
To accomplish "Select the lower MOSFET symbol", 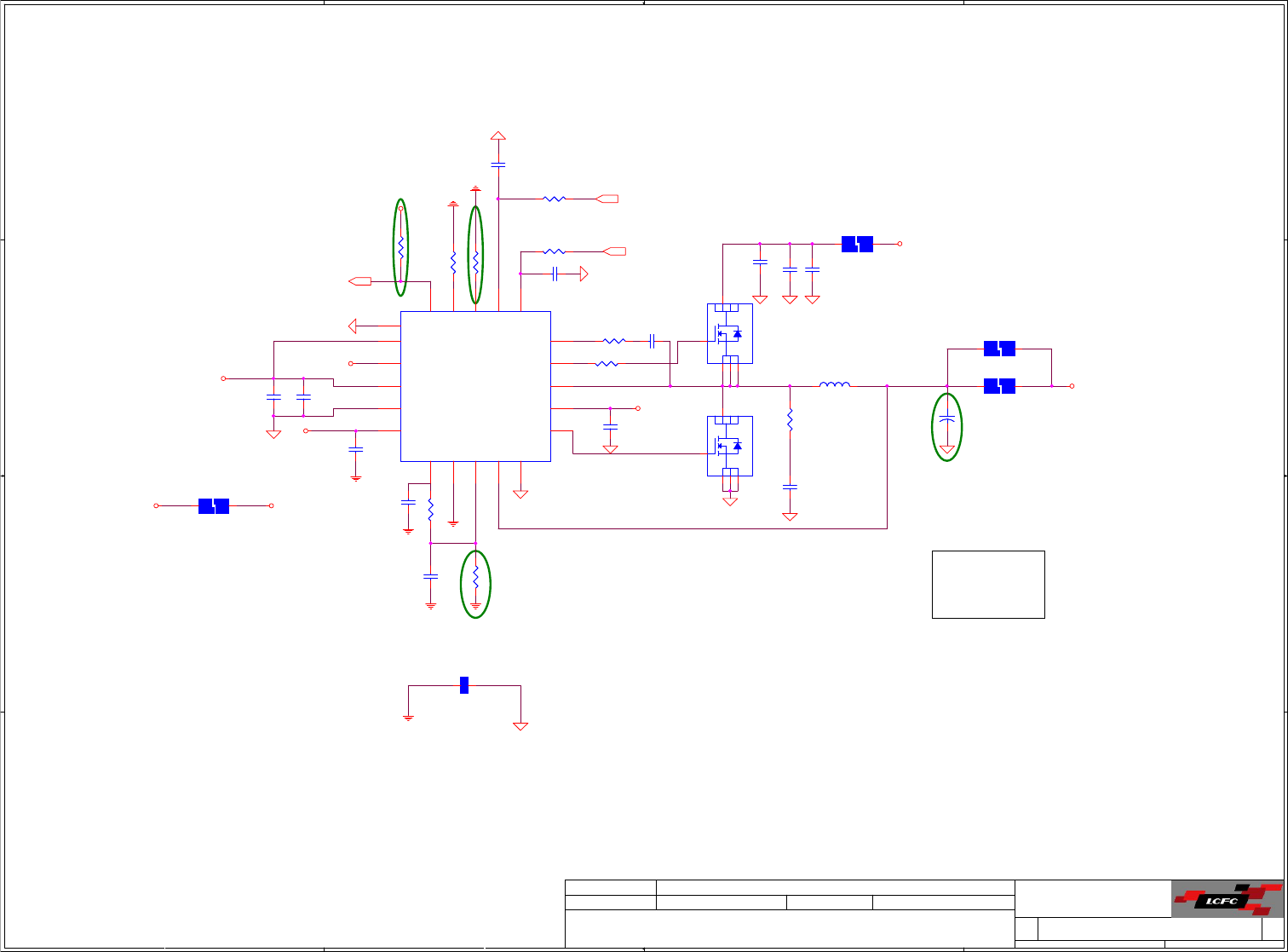I will coord(729,446).
